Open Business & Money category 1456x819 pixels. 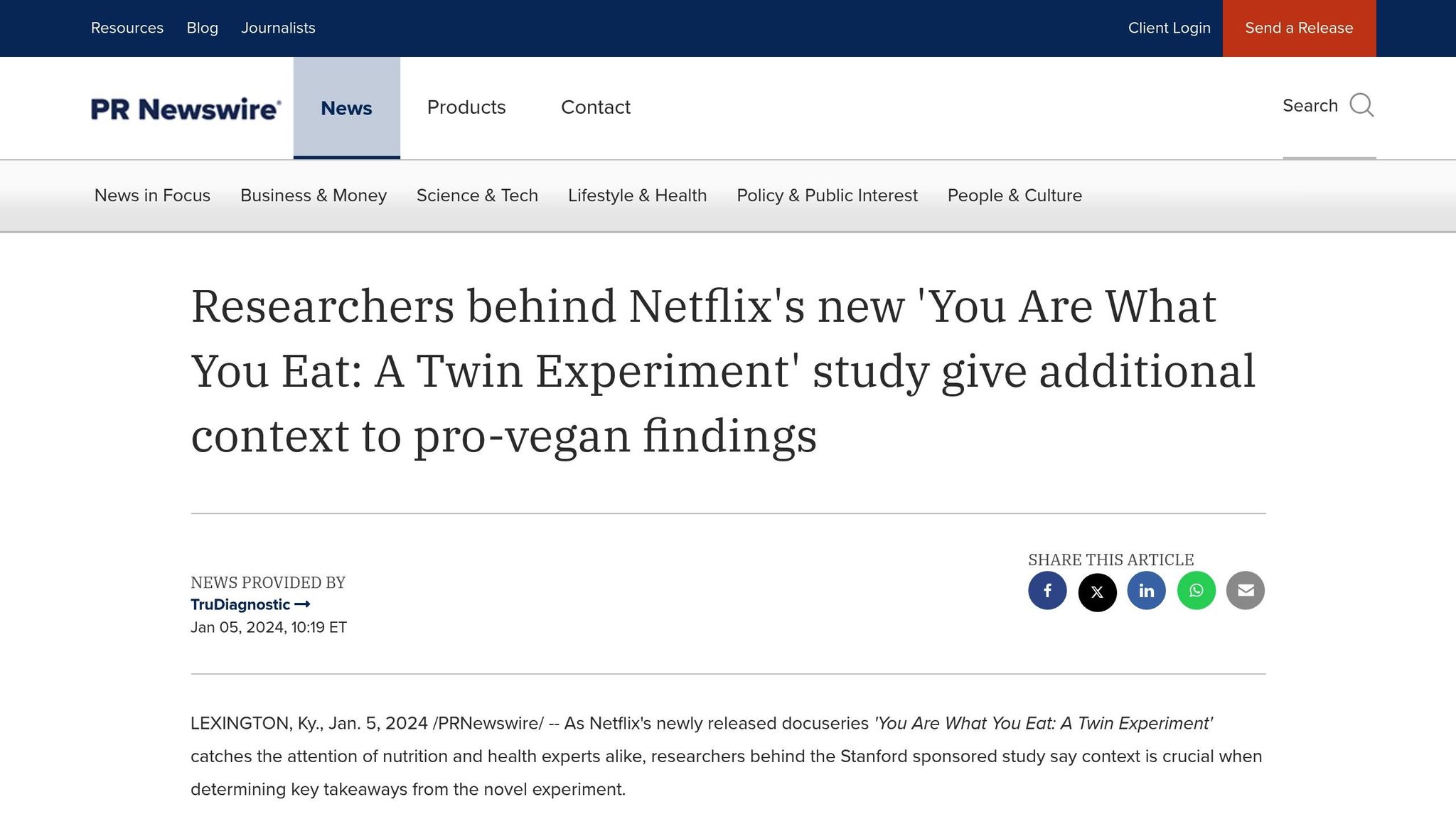(314, 196)
